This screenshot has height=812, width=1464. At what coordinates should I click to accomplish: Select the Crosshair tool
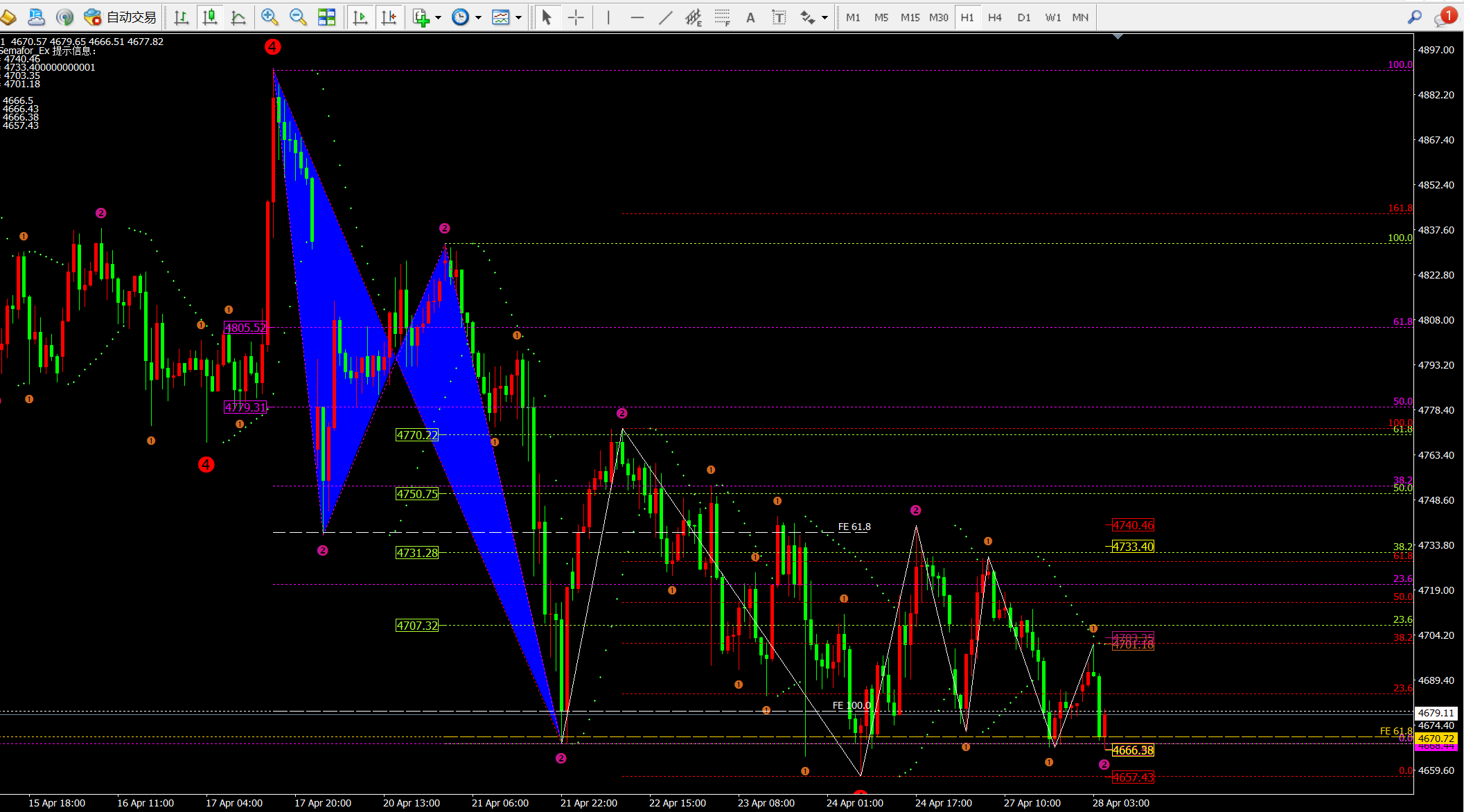[x=576, y=17]
